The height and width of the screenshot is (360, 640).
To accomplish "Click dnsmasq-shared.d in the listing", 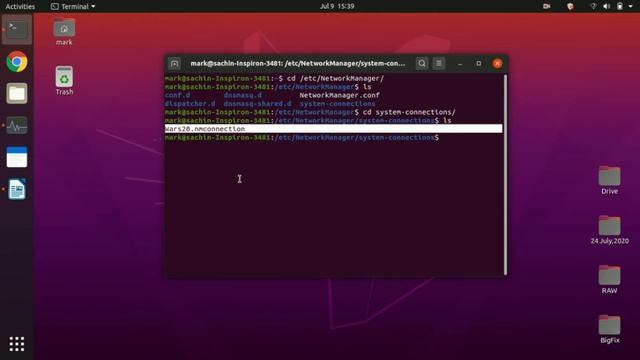I will click(258, 104).
